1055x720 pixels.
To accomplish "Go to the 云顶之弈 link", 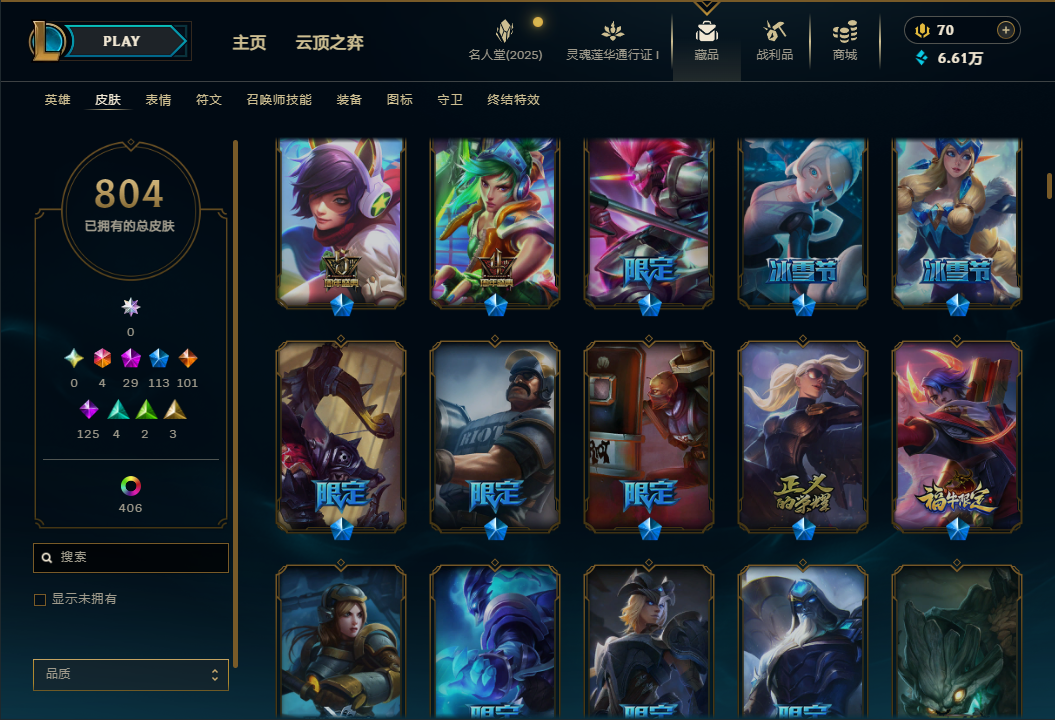I will [330, 42].
